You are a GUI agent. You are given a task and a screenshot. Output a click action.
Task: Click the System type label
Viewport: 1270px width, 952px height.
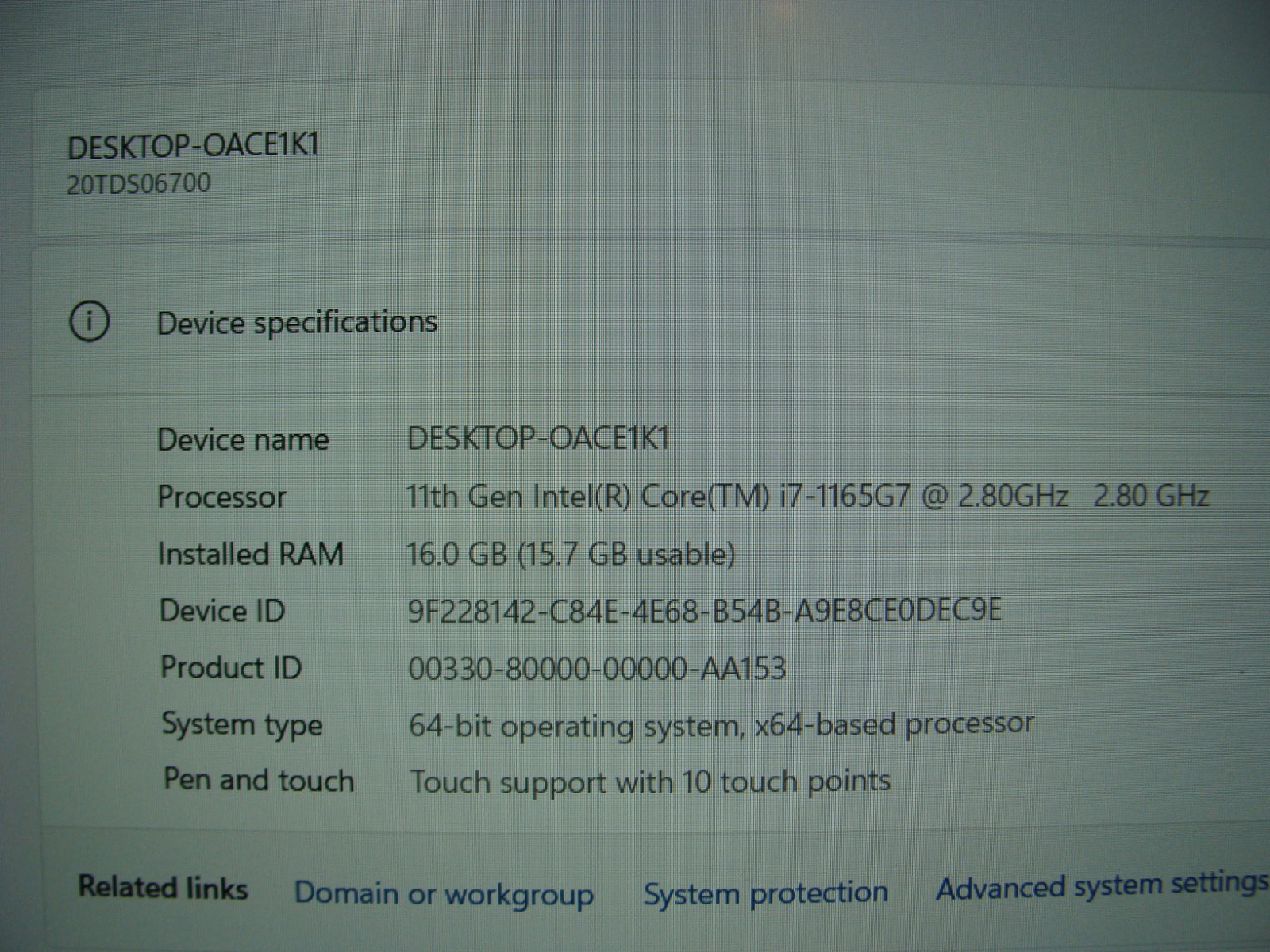coord(242,725)
